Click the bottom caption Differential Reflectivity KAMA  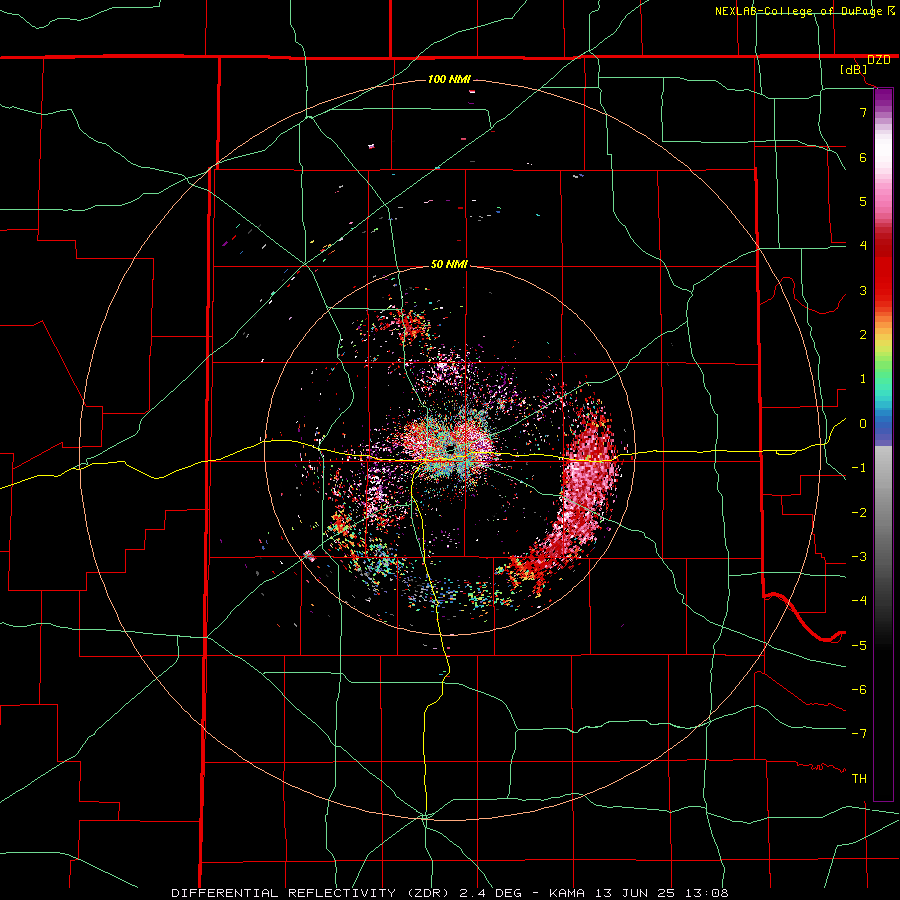click(449, 893)
